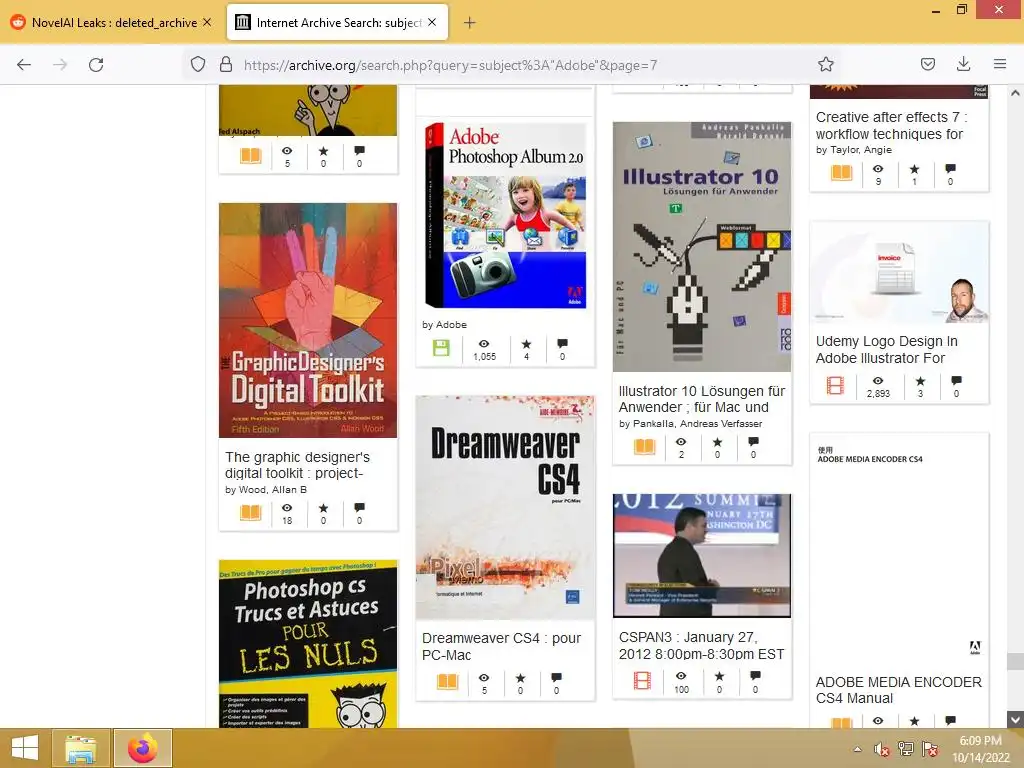Open File Explorer from the taskbar
Viewport: 1024px width, 768px height.
[x=80, y=748]
